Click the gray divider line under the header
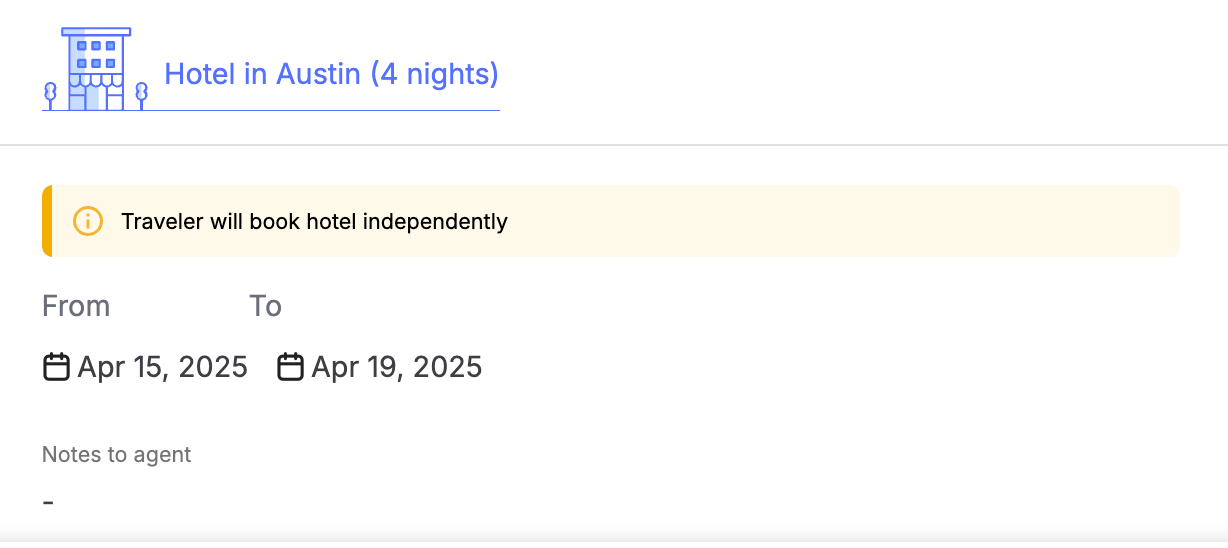The width and height of the screenshot is (1228, 548). click(614, 145)
